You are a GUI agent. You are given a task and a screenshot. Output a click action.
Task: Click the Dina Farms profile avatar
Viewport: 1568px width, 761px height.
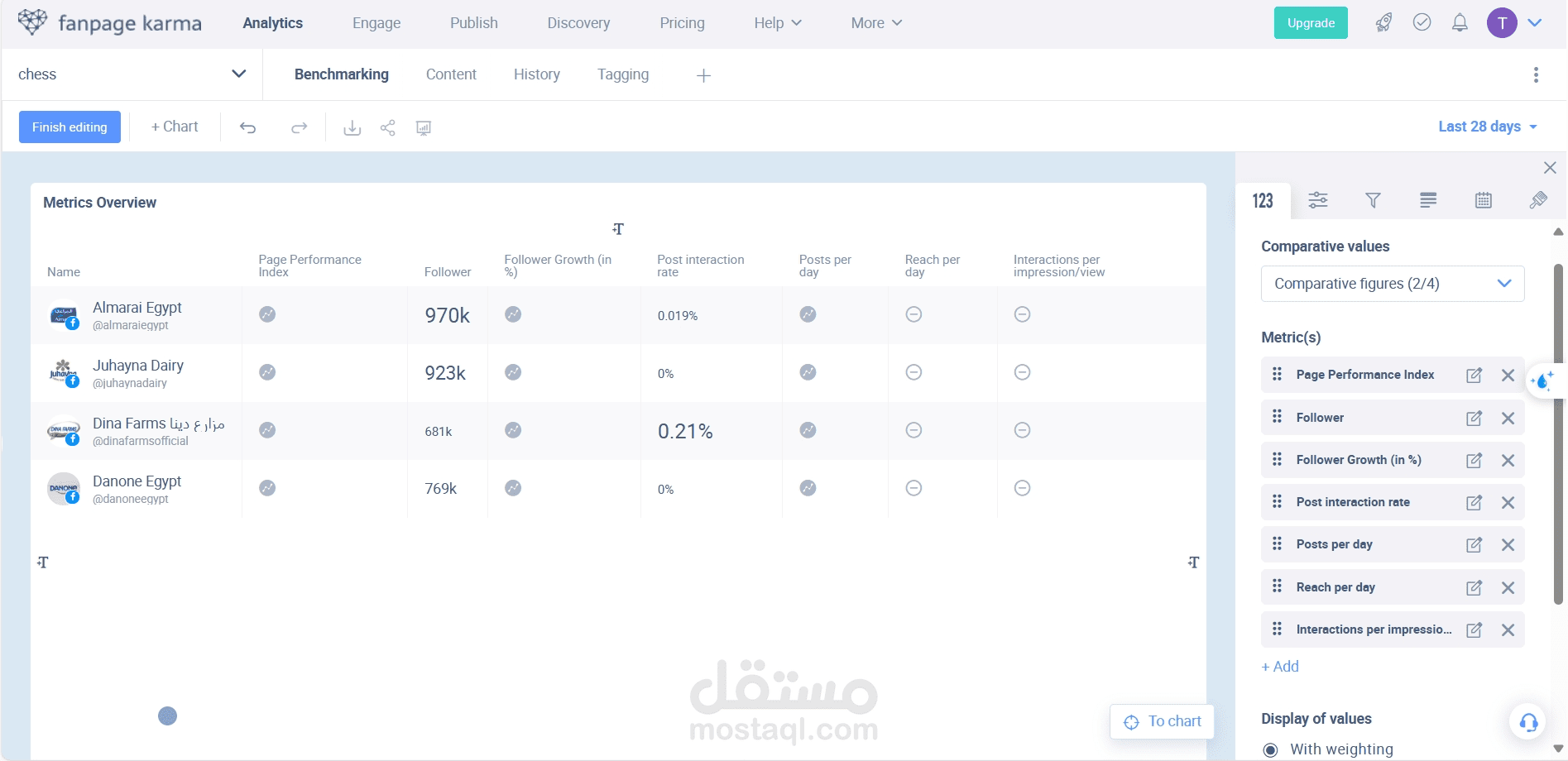point(64,431)
